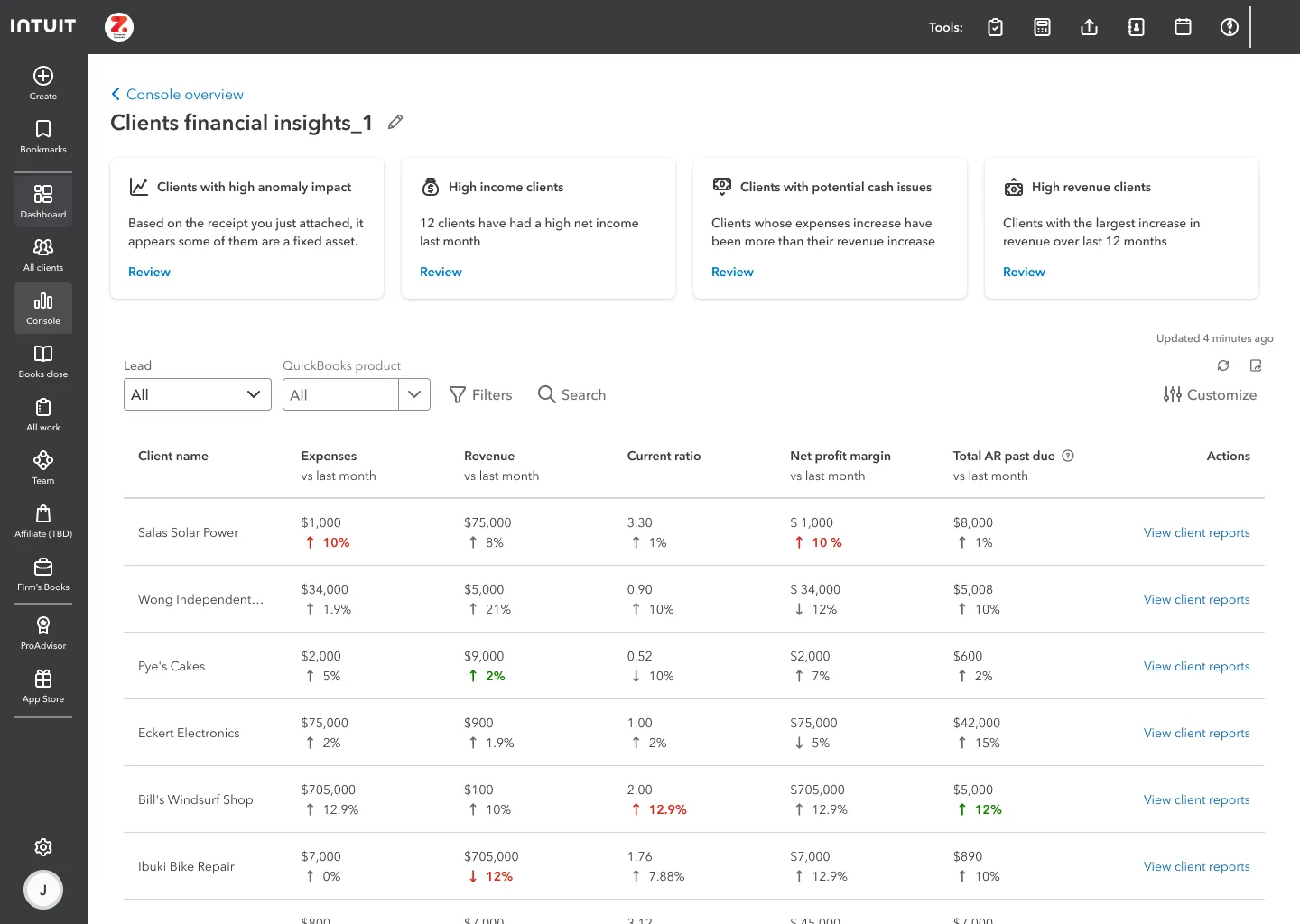The height and width of the screenshot is (924, 1300).
Task: Review Clients with potential cash issues
Action: pyautogui.click(x=732, y=272)
